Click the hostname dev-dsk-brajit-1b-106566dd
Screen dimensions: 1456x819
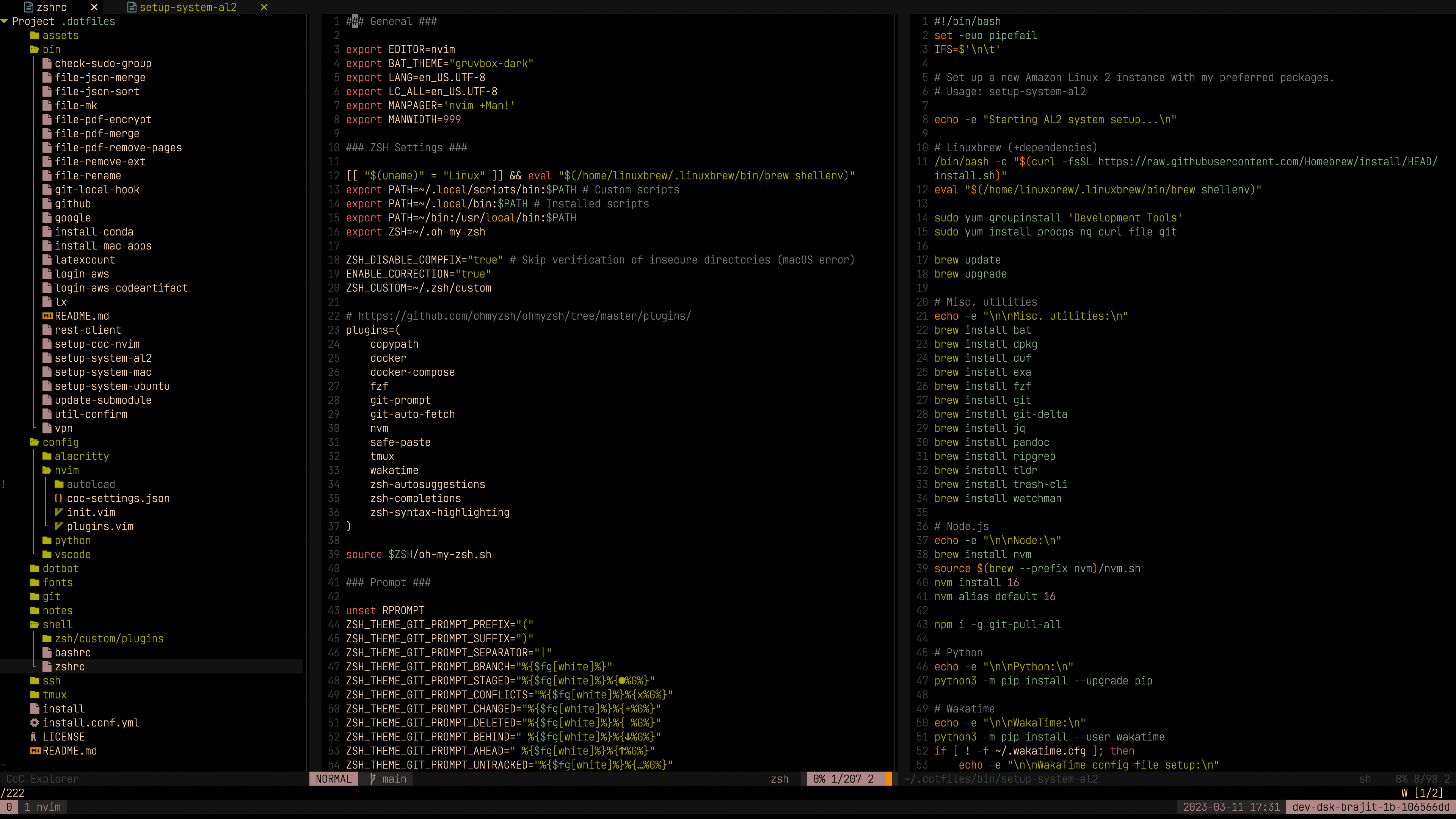pos(1371,807)
